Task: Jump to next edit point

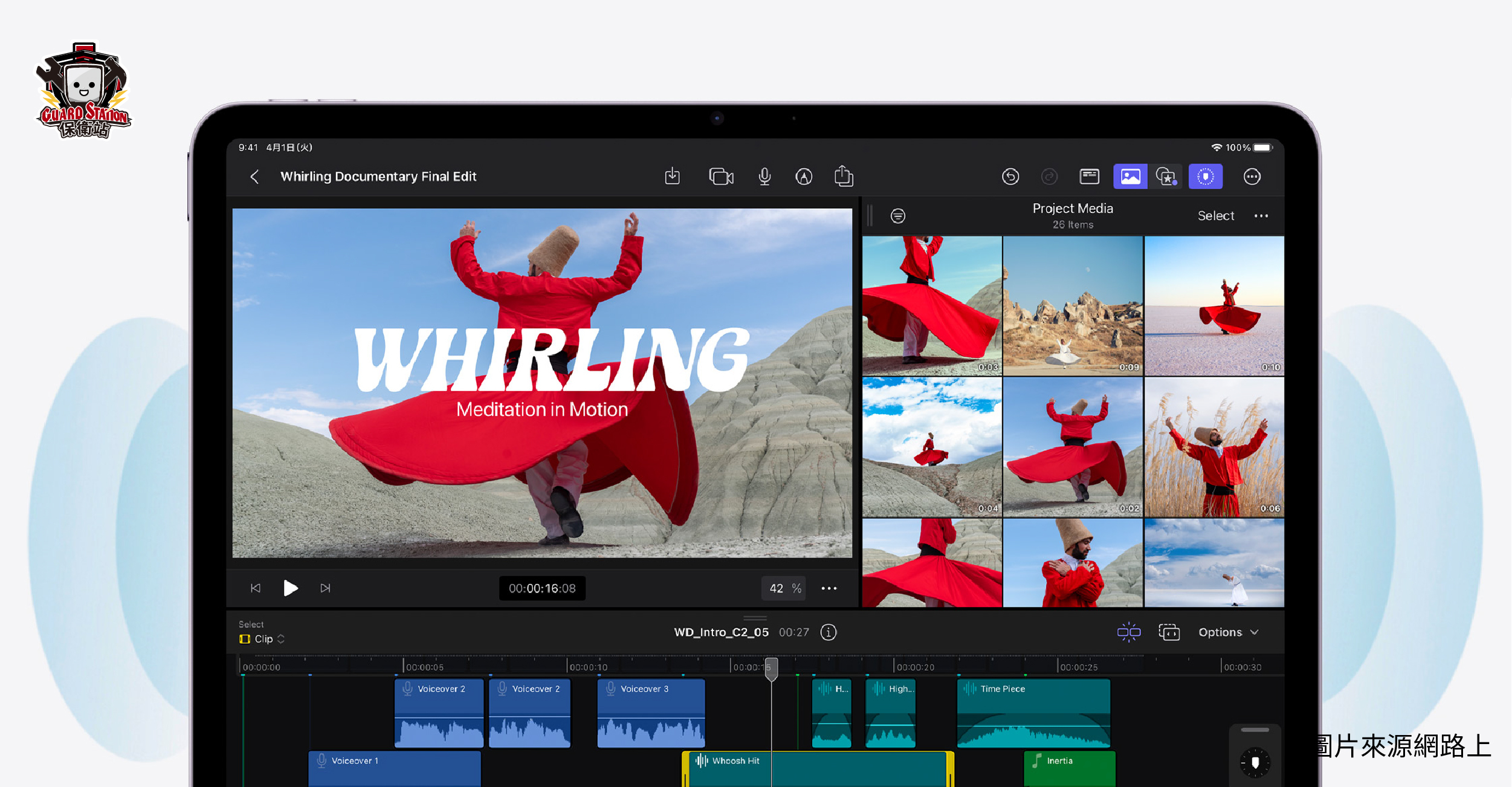Action: [x=325, y=588]
